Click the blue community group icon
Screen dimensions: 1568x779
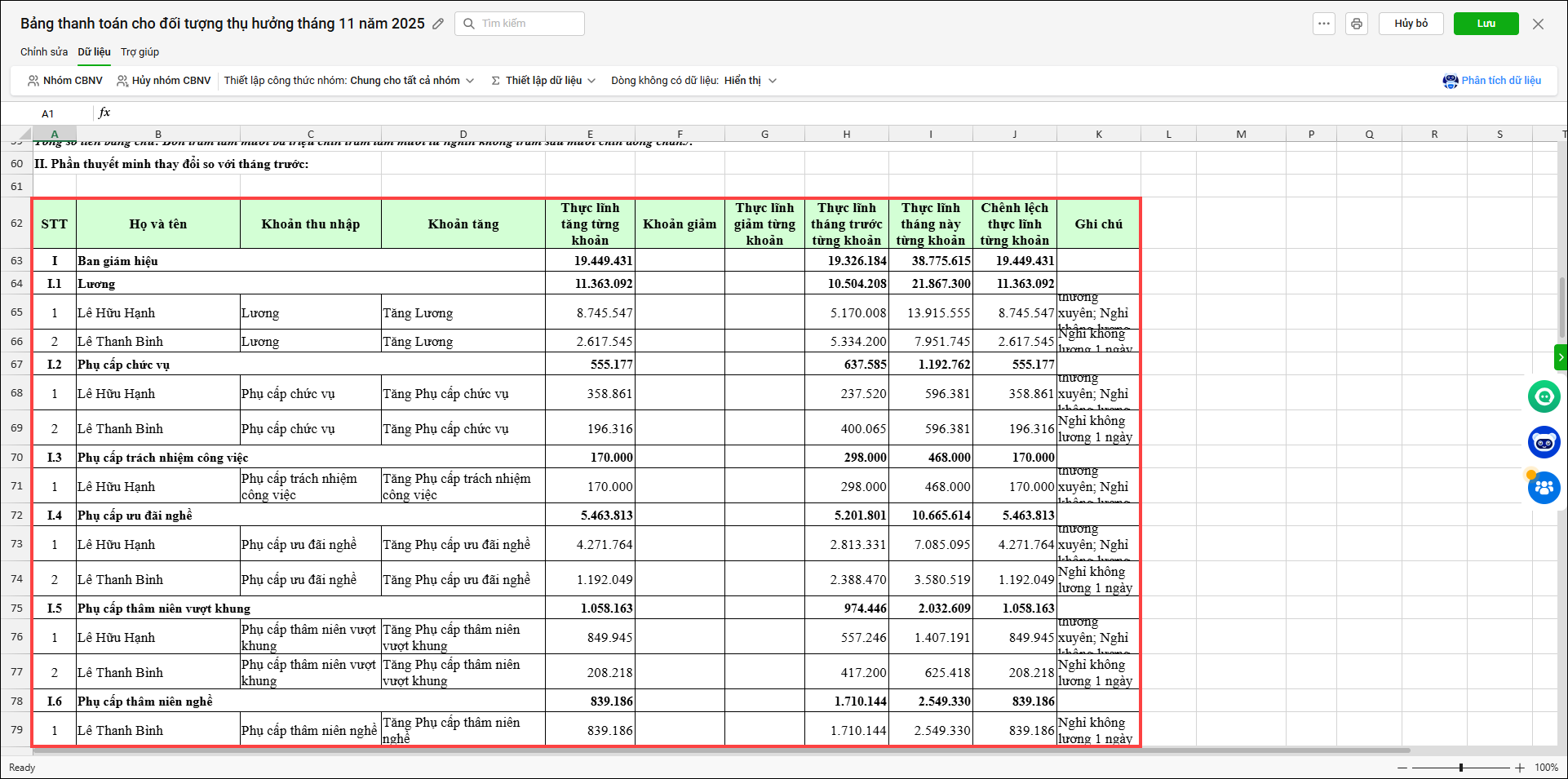click(1544, 488)
